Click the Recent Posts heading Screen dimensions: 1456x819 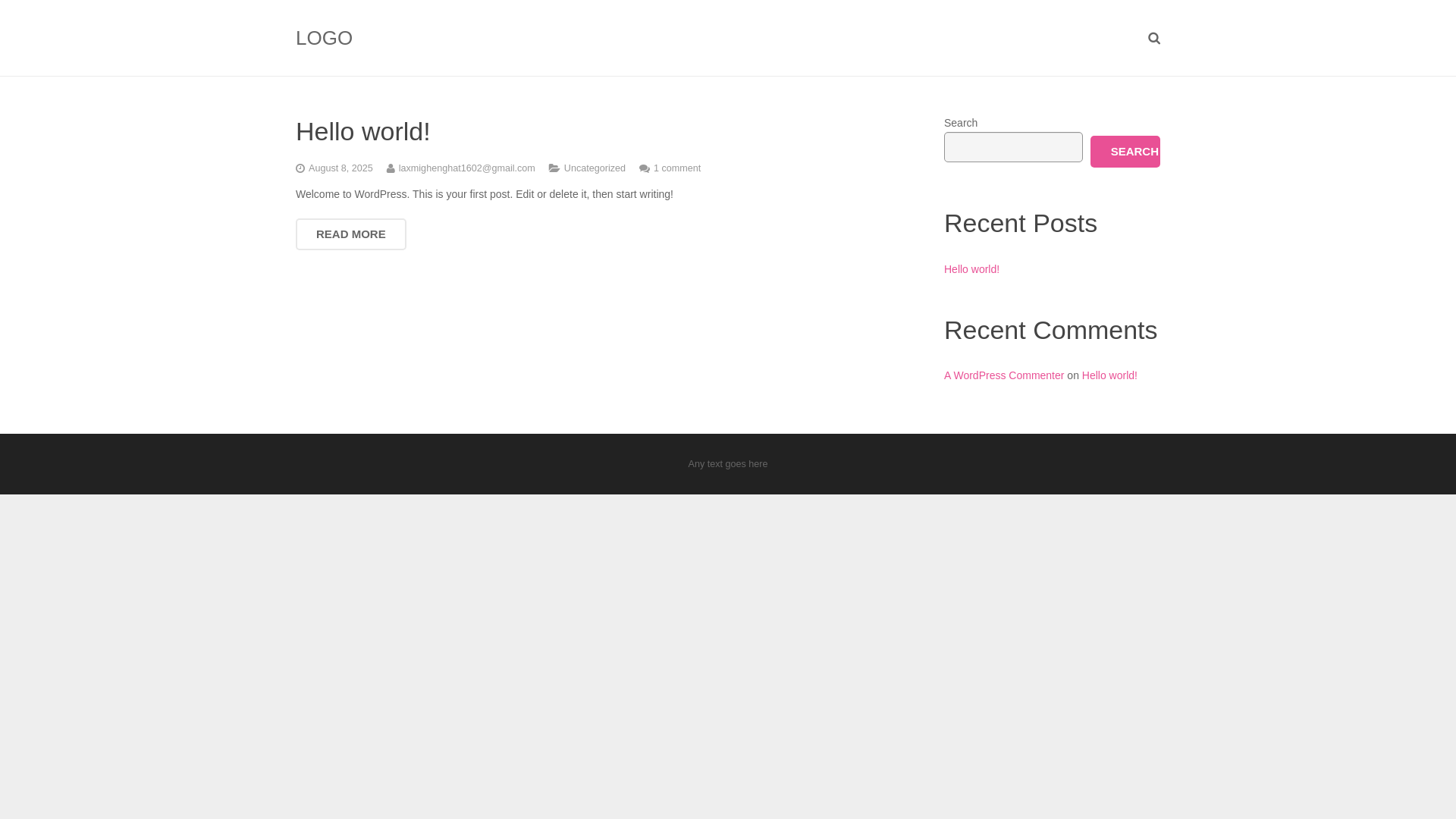(x=1021, y=223)
